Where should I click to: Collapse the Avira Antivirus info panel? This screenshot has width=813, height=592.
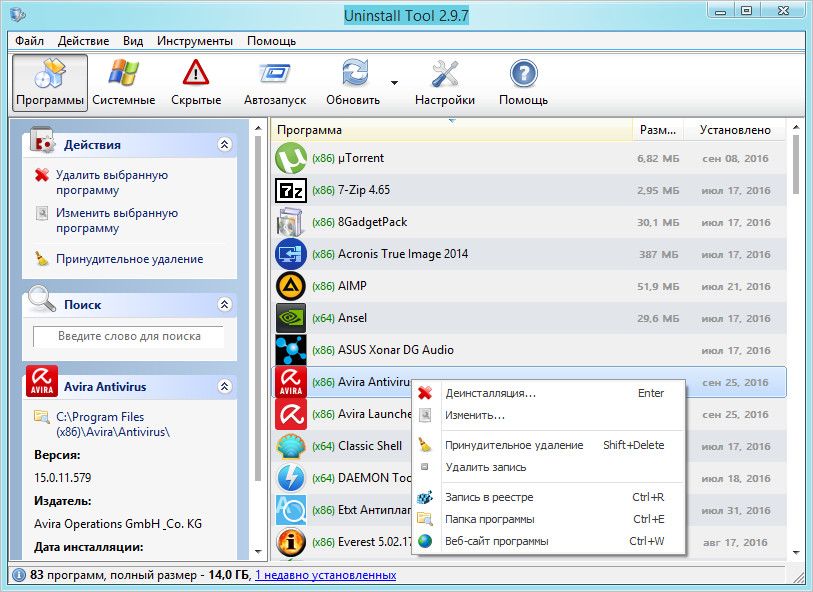[225, 386]
